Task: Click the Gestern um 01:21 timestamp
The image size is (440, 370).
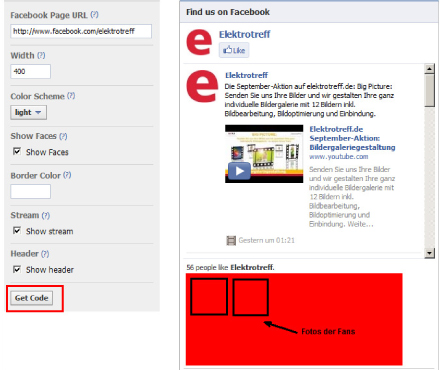Action: point(267,240)
